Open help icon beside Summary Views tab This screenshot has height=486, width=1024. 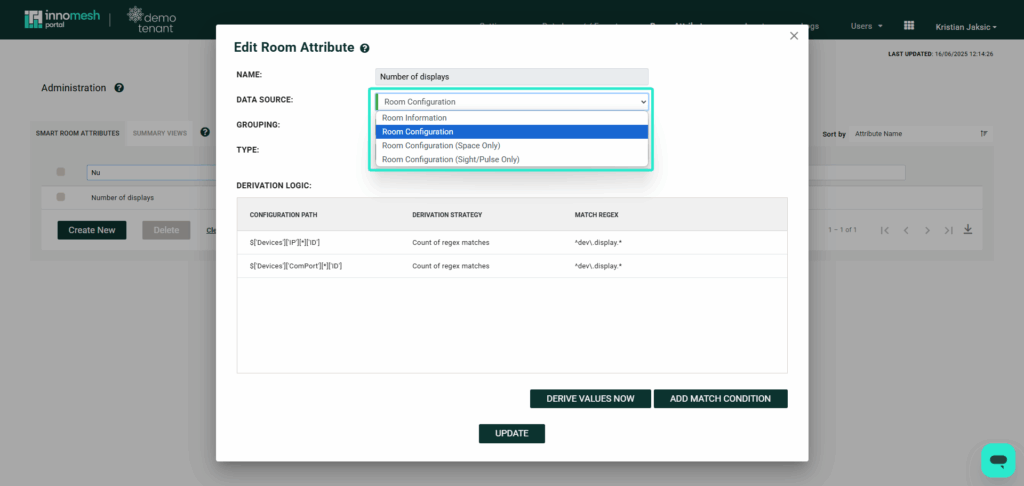tap(205, 132)
